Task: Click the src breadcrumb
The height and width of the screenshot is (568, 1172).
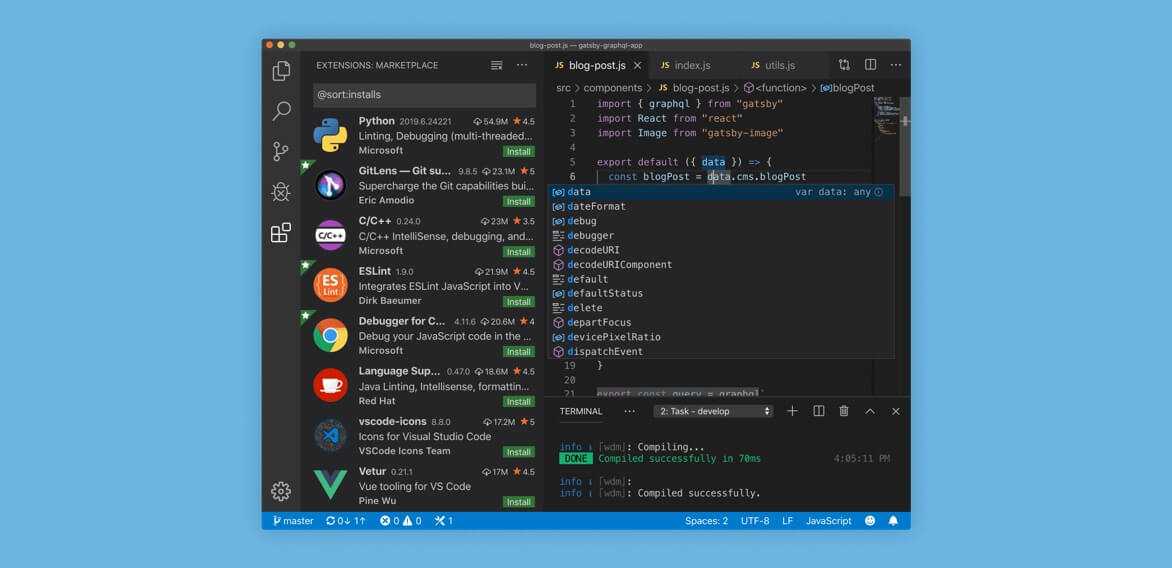Action: click(563, 88)
